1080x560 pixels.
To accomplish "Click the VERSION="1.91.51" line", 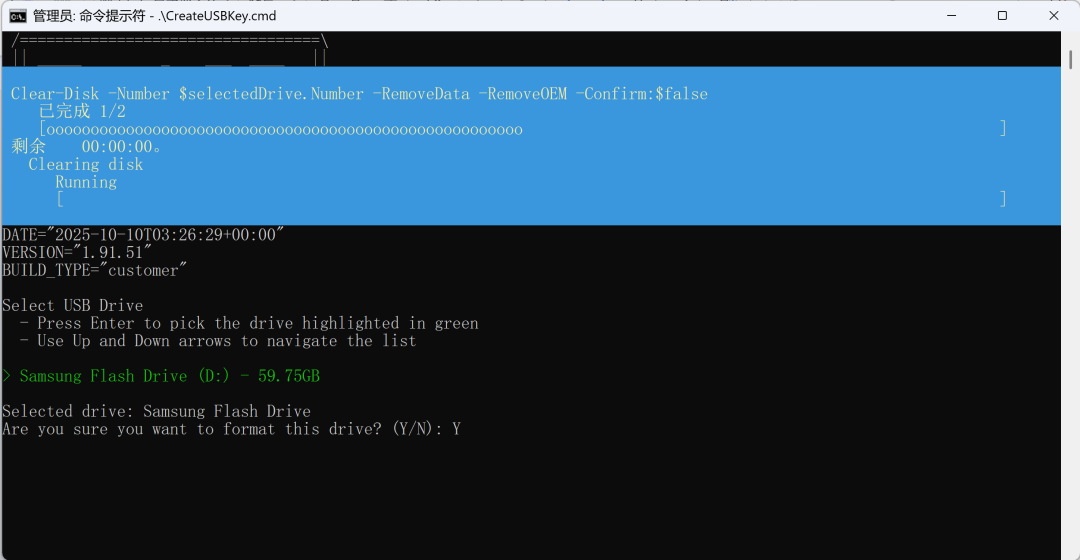I will (x=76, y=253).
